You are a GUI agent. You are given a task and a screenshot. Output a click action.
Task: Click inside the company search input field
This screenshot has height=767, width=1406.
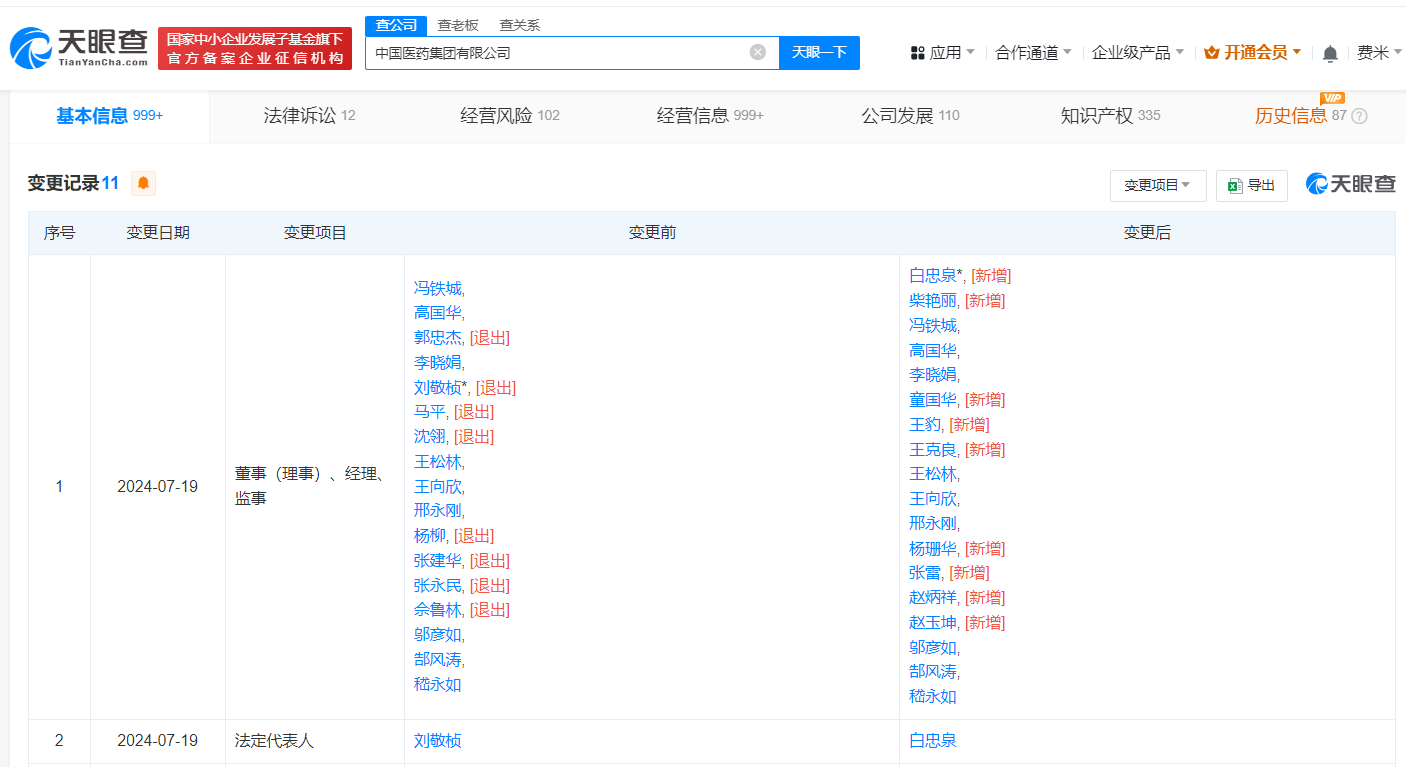pyautogui.click(x=560, y=52)
